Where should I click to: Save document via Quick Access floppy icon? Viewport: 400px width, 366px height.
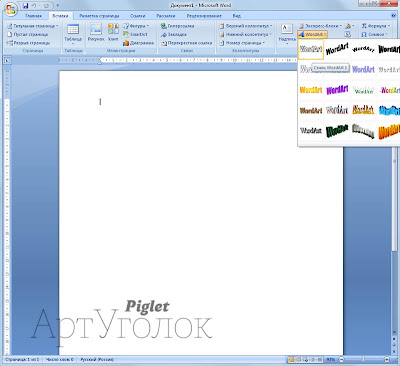click(26, 5)
